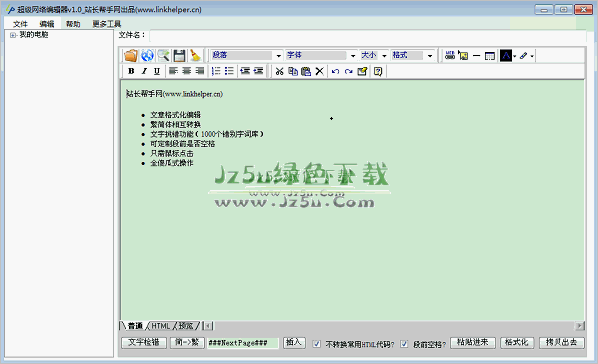Viewport: 598px width, 364px height.
Task: Insert image using picture toolbar icon
Action: (463, 56)
